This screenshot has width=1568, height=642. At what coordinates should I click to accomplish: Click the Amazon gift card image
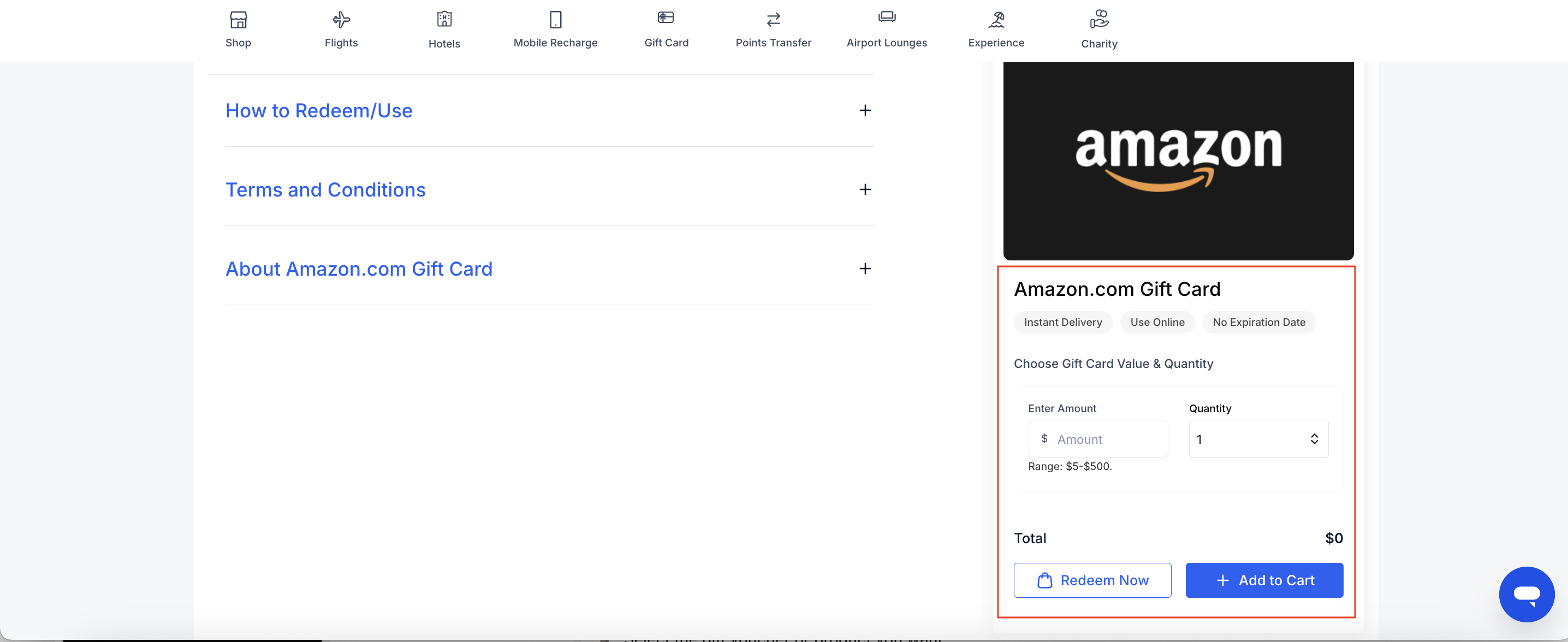[1178, 160]
